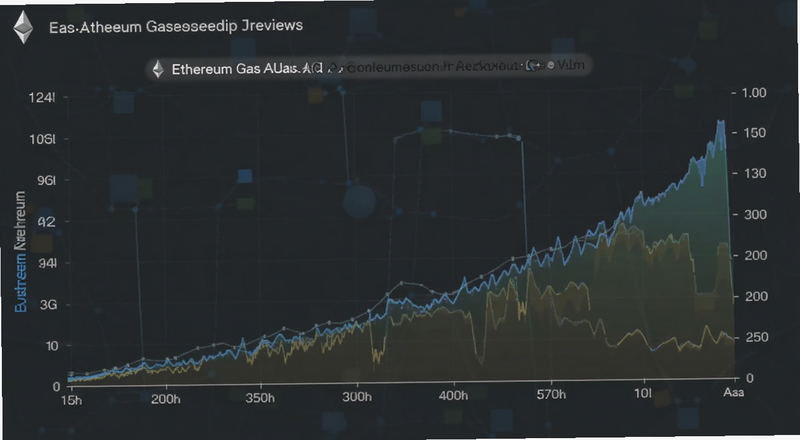The width and height of the screenshot is (800, 440).
Task: Click the '250' right axis label
Action: pos(757,337)
